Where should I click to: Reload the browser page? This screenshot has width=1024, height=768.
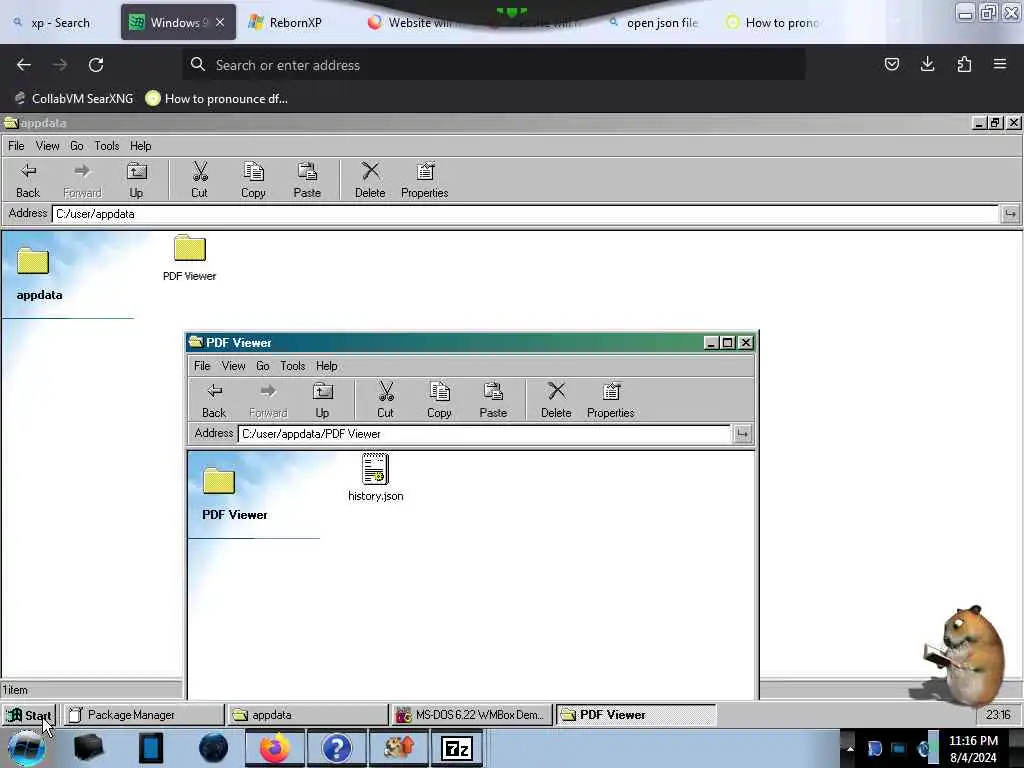(96, 65)
